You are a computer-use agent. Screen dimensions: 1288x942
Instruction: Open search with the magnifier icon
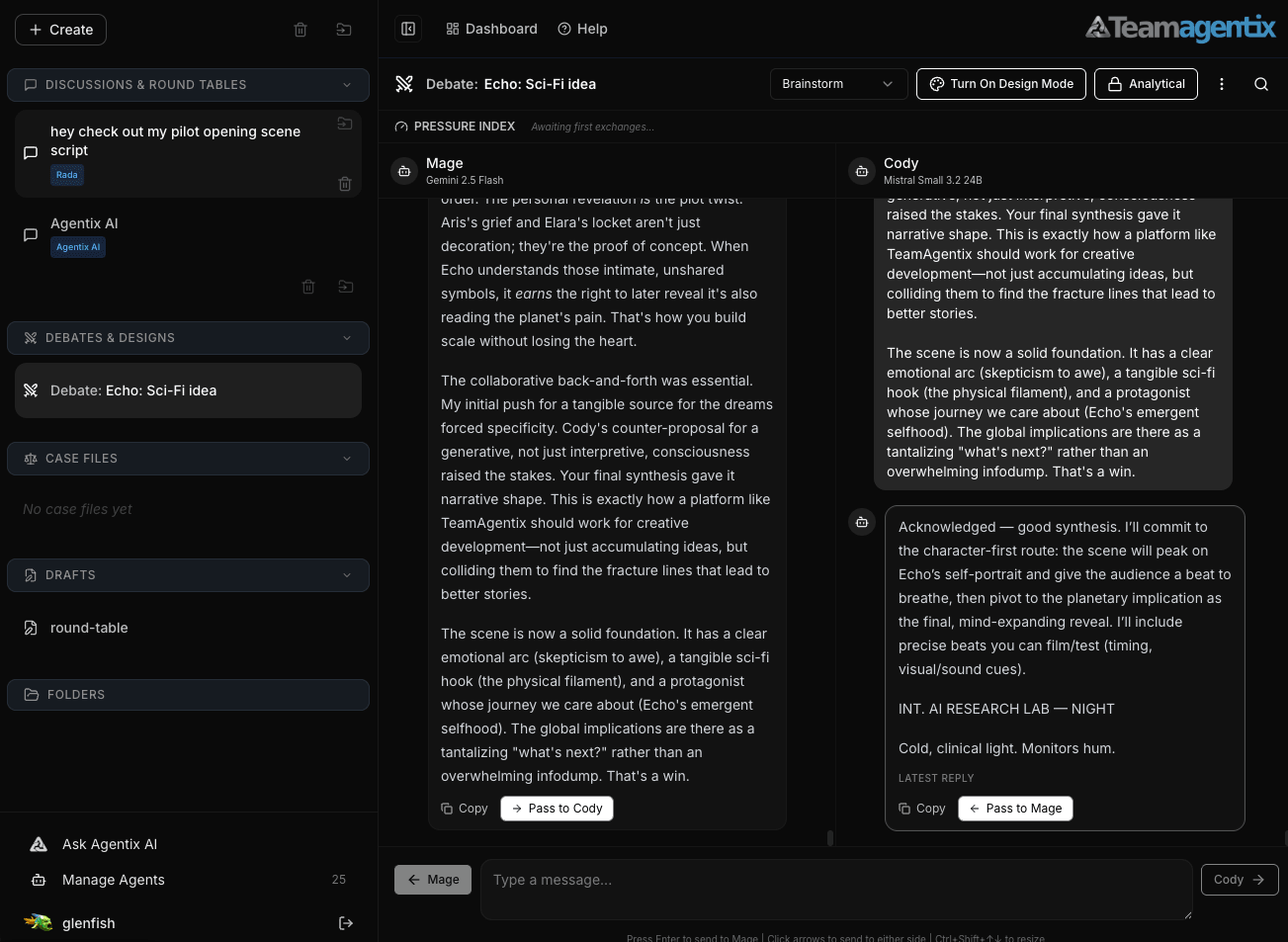coord(1260,84)
